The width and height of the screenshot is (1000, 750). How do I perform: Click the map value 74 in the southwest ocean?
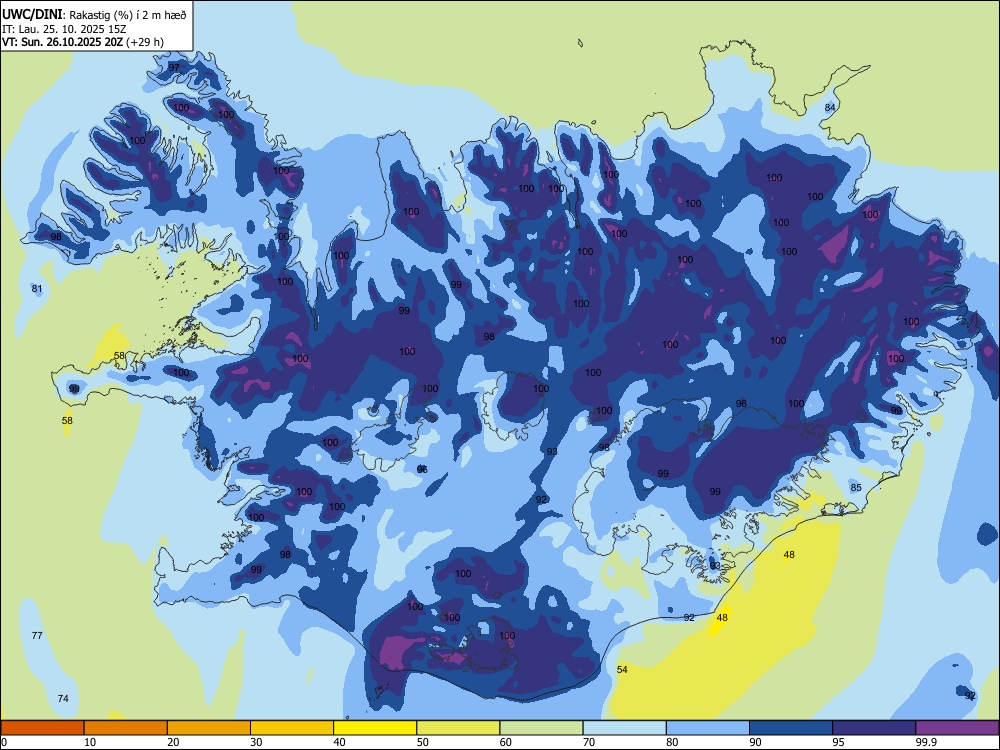tap(62, 698)
